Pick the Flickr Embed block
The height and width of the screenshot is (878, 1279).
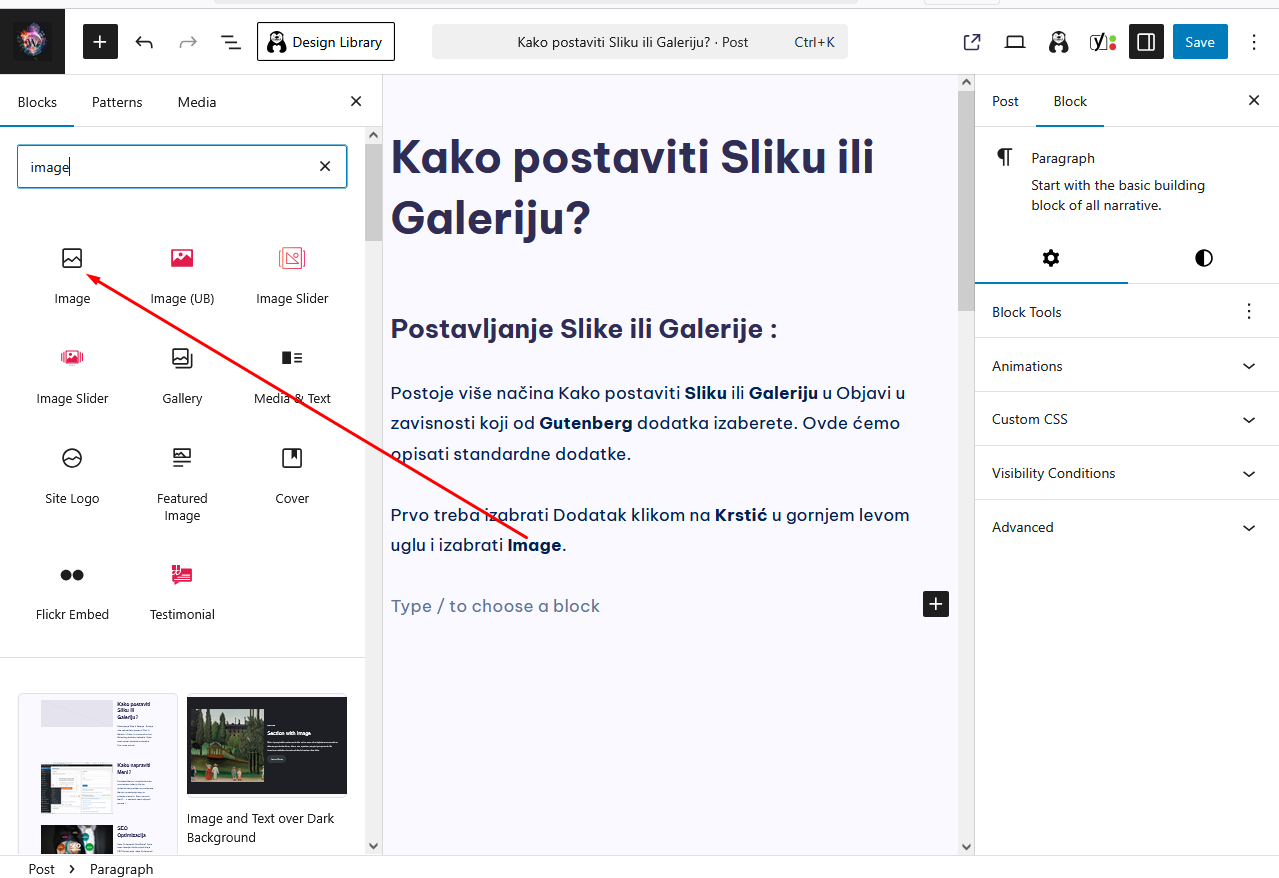tap(72, 575)
